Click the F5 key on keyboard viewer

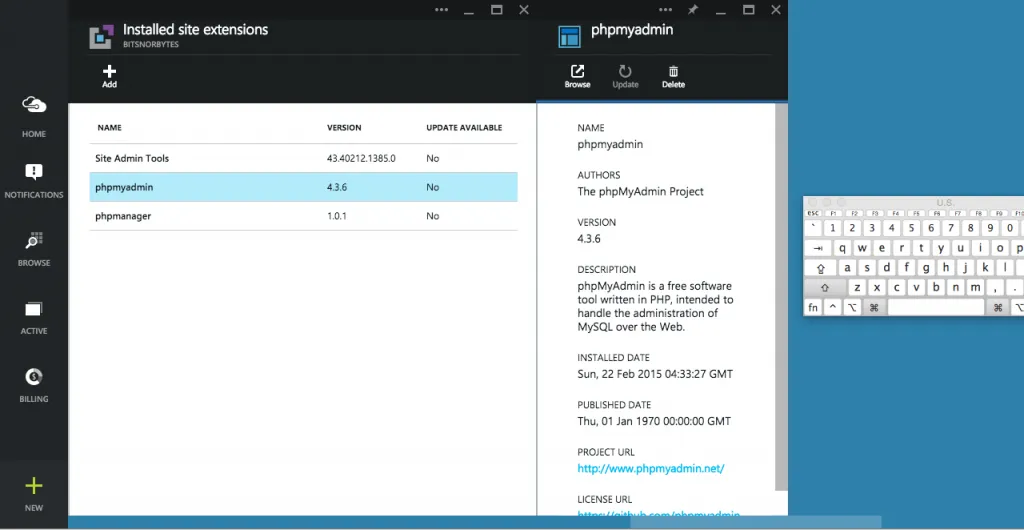click(x=916, y=213)
